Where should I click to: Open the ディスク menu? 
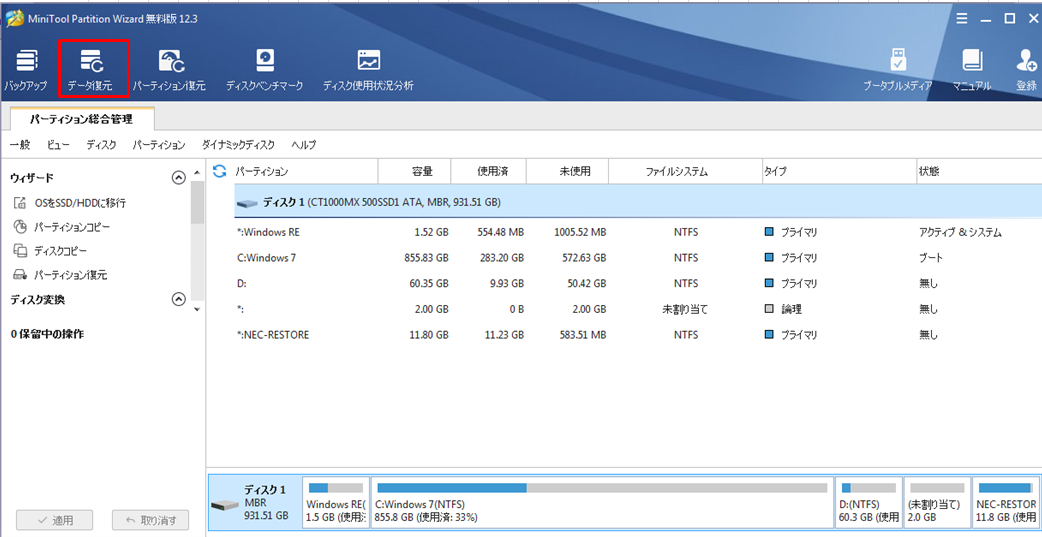point(101,144)
